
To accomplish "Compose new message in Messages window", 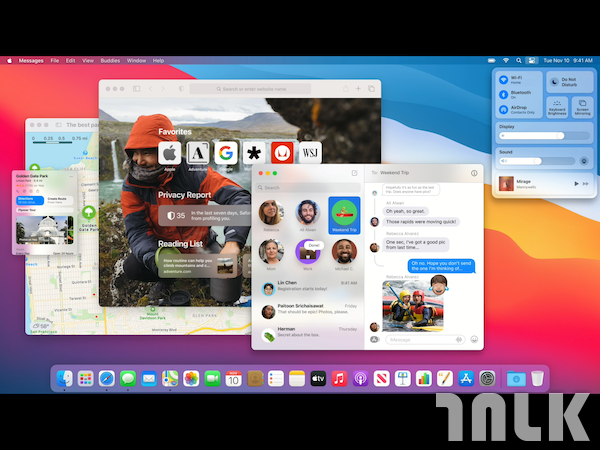I will (354, 173).
